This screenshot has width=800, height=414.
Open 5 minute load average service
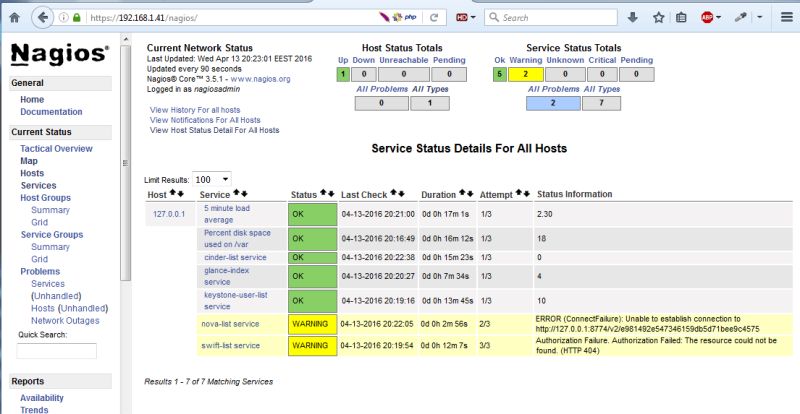227,214
